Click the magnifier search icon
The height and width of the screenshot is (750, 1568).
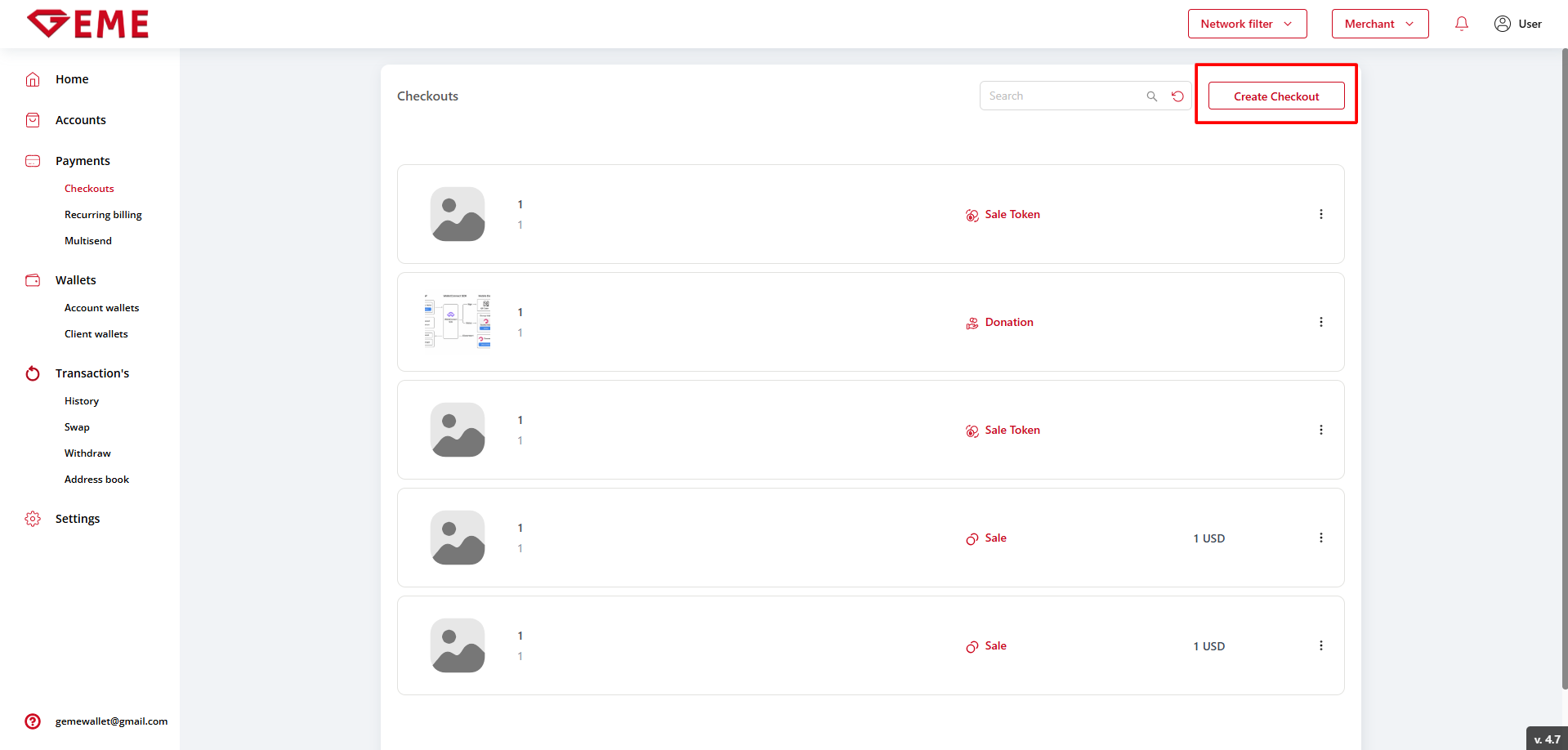pyautogui.click(x=1151, y=96)
